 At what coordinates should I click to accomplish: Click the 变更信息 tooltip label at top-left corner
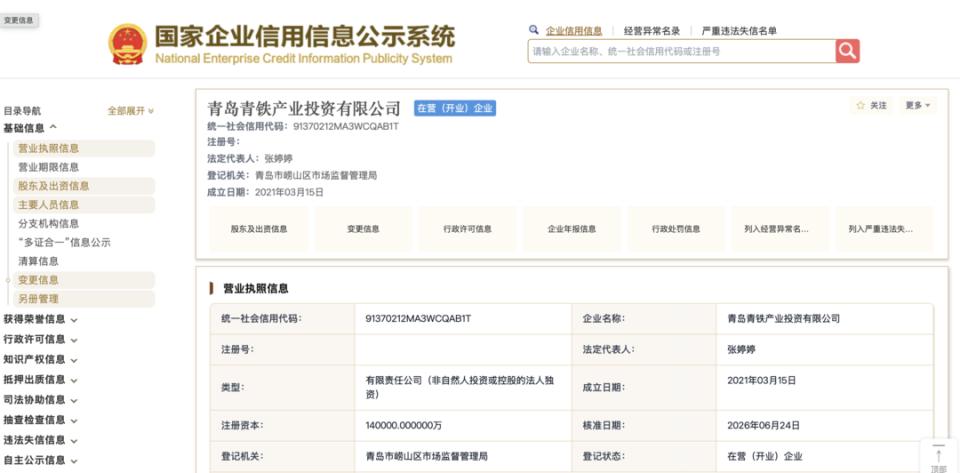click(x=20, y=20)
